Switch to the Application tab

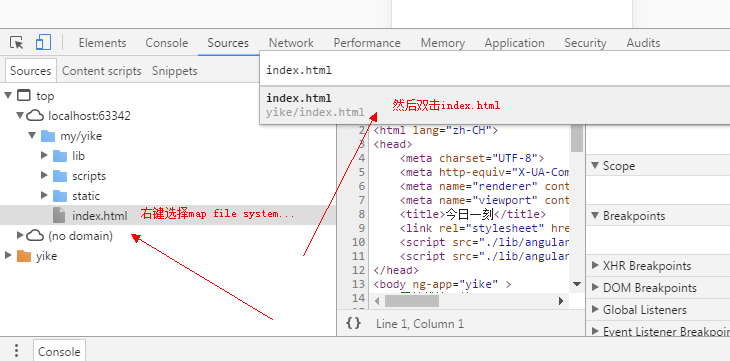[514, 43]
